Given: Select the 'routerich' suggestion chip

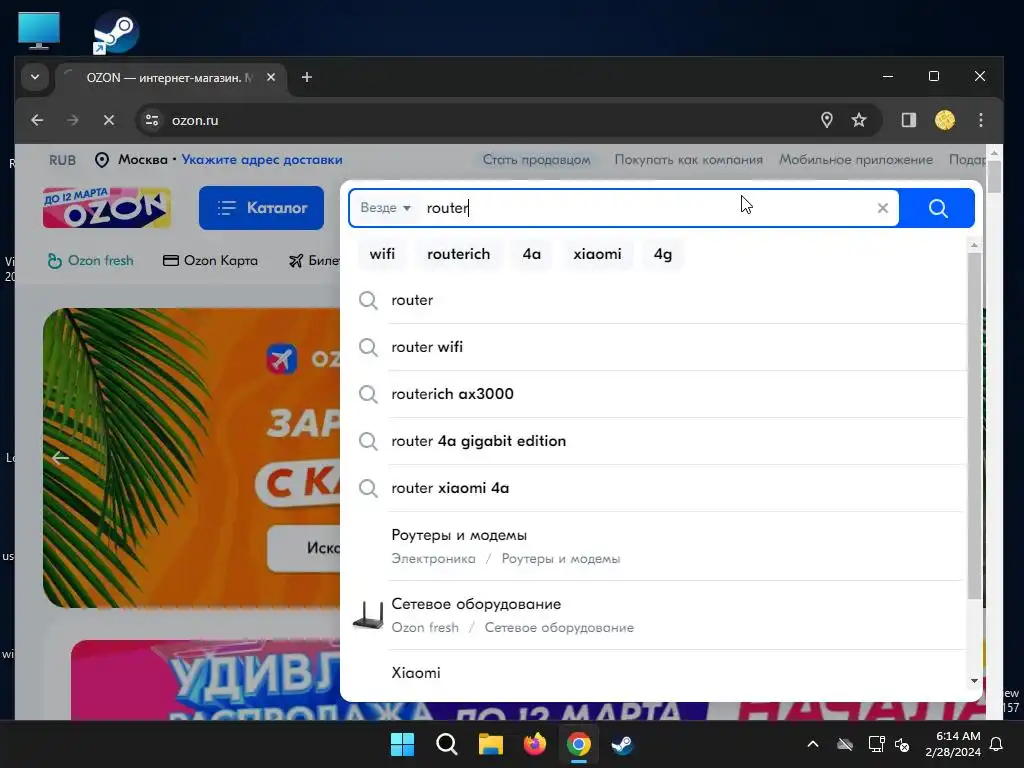Looking at the screenshot, I should click(x=458, y=254).
